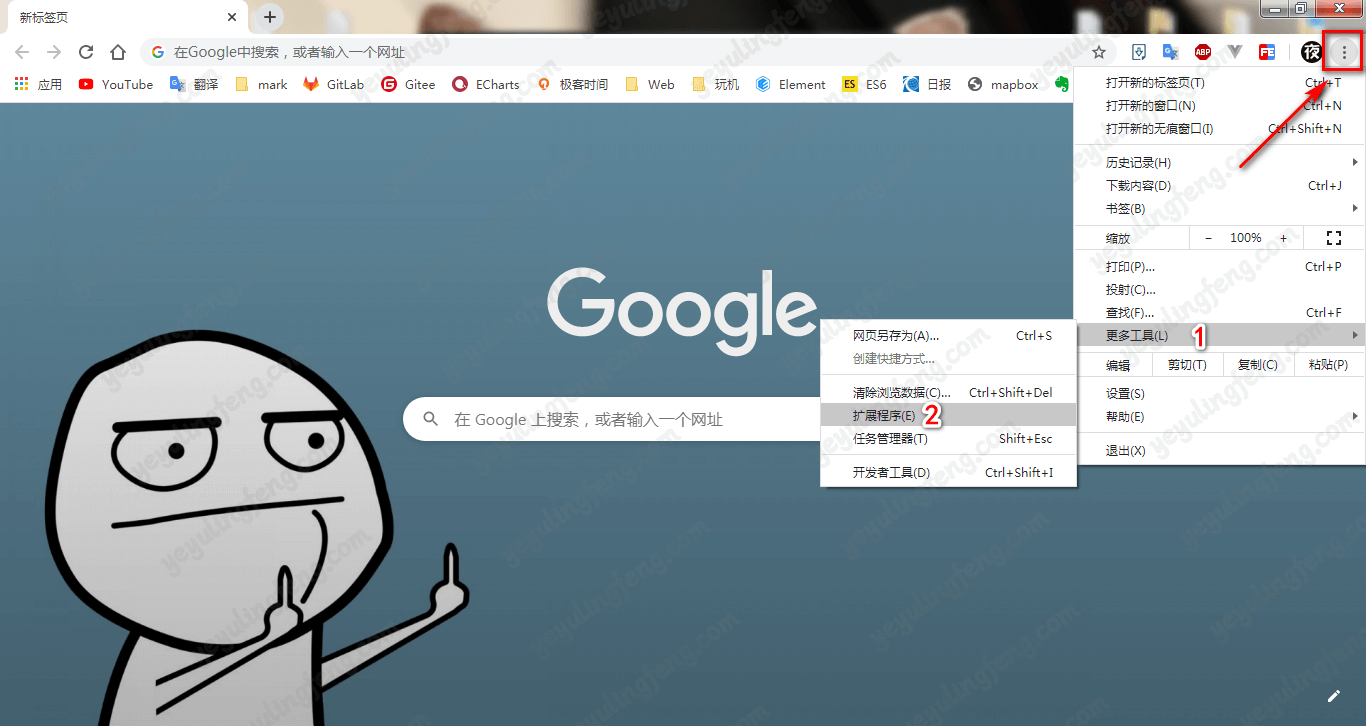Screen dimensions: 1366x726
Task: Open the mapbox bookmark
Action: pos(1003,85)
